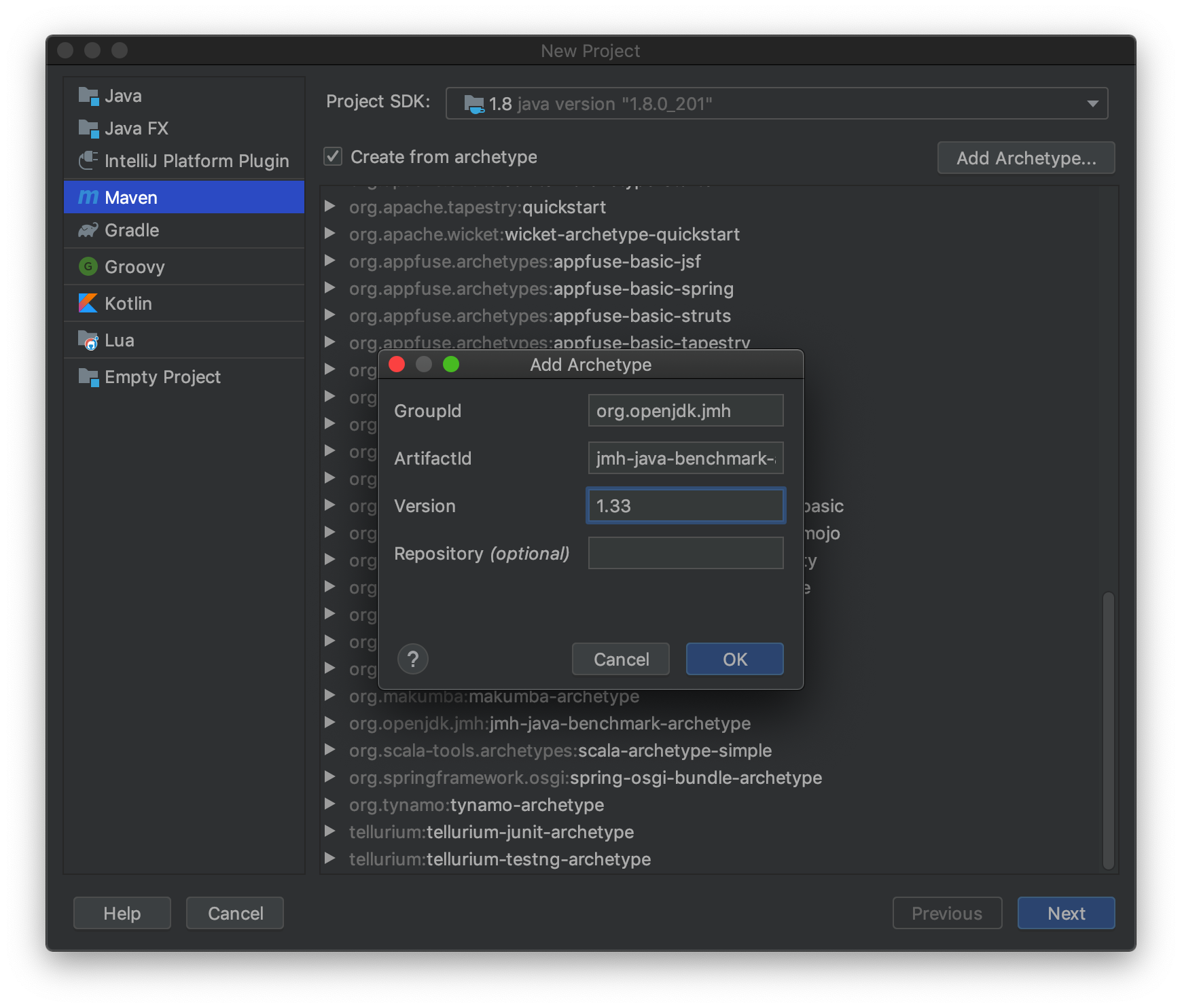Viewport: 1182px width, 1008px height.
Task: Choose Empty Project type
Action: [x=184, y=377]
